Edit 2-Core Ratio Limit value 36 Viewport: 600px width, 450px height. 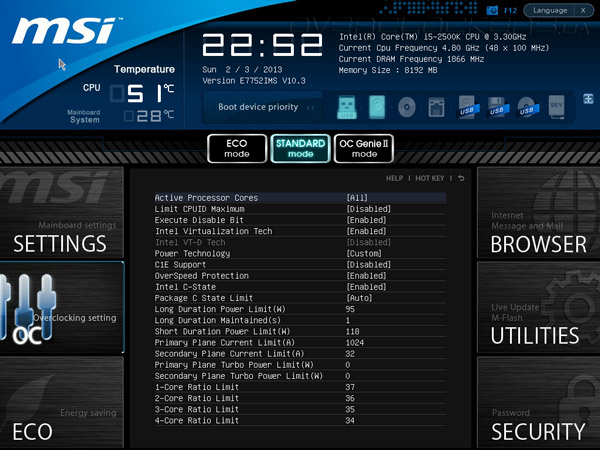pyautogui.click(x=350, y=398)
